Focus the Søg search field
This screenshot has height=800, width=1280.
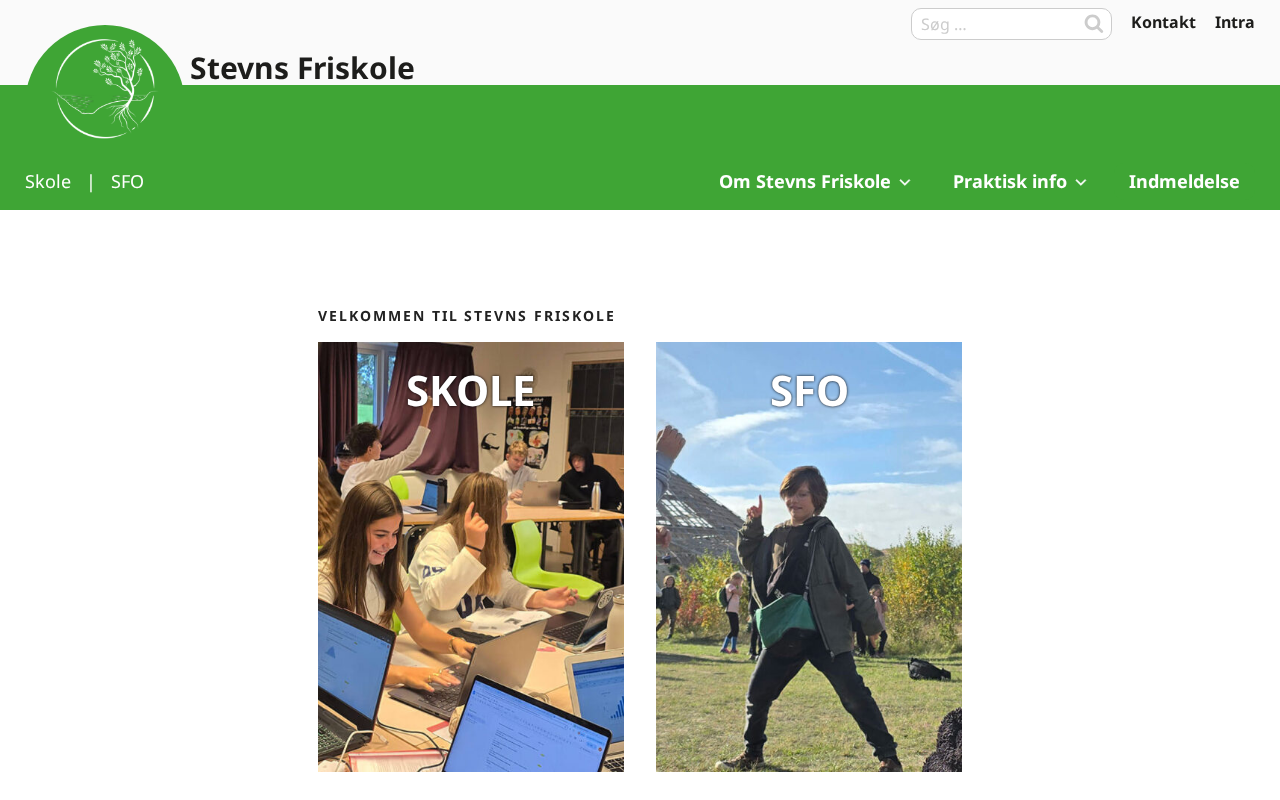[1011, 24]
